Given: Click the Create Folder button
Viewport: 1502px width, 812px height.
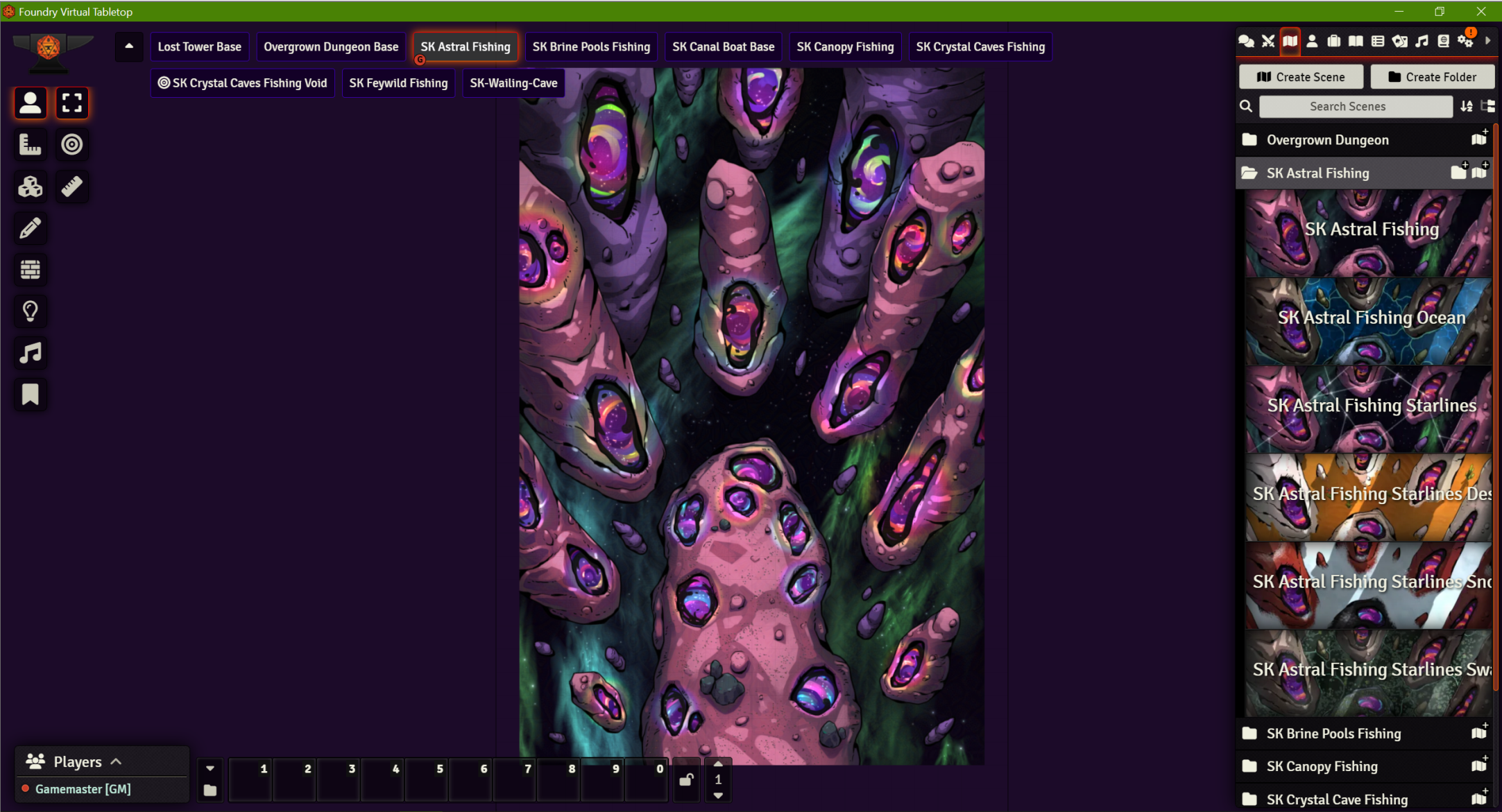Looking at the screenshot, I should [x=1432, y=77].
